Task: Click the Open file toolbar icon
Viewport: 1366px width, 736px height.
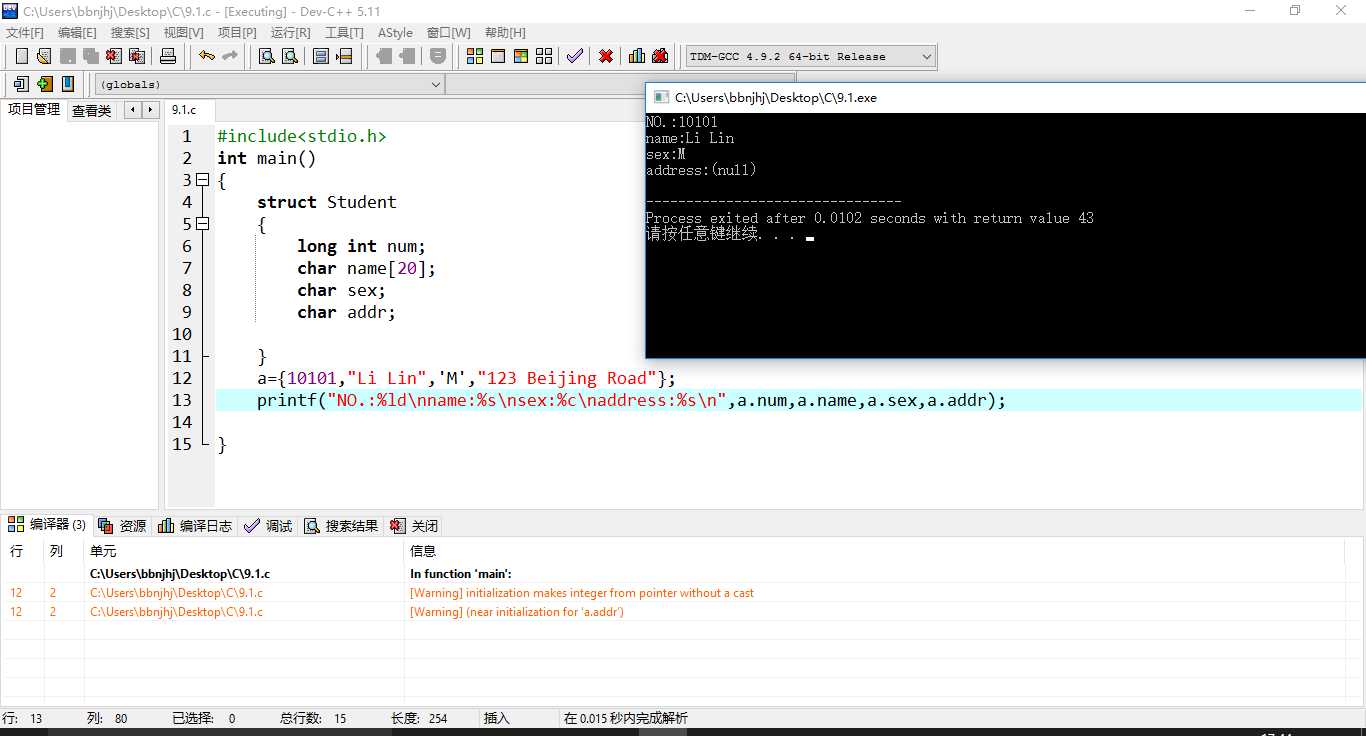Action: click(44, 56)
